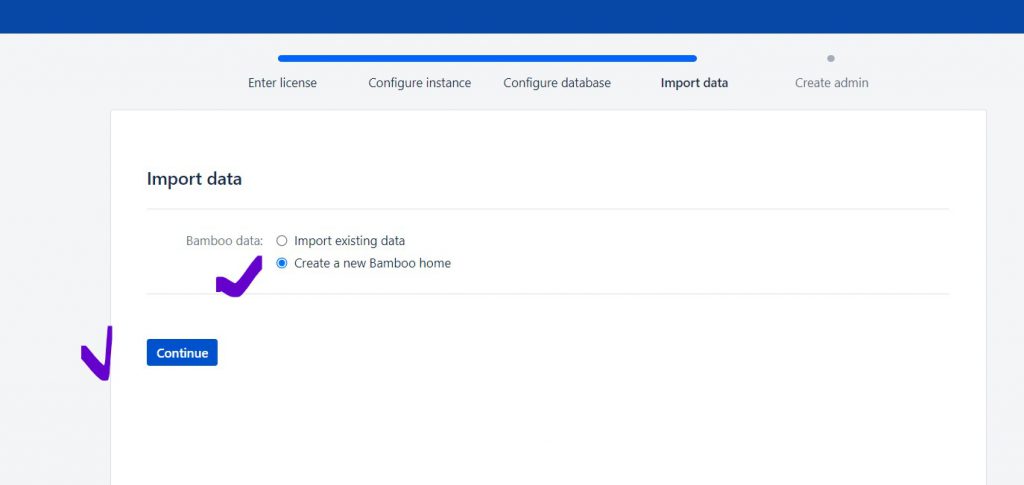The image size is (1024, 485).
Task: Select the "Import existing data" radio button
Action: pos(282,241)
